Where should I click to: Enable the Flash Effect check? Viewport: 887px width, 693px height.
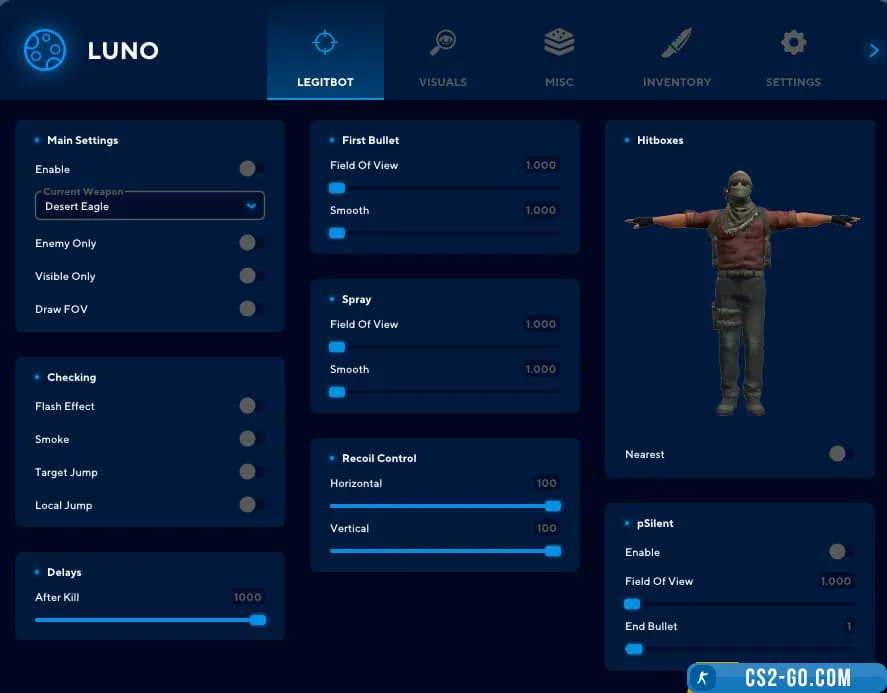tap(250, 406)
